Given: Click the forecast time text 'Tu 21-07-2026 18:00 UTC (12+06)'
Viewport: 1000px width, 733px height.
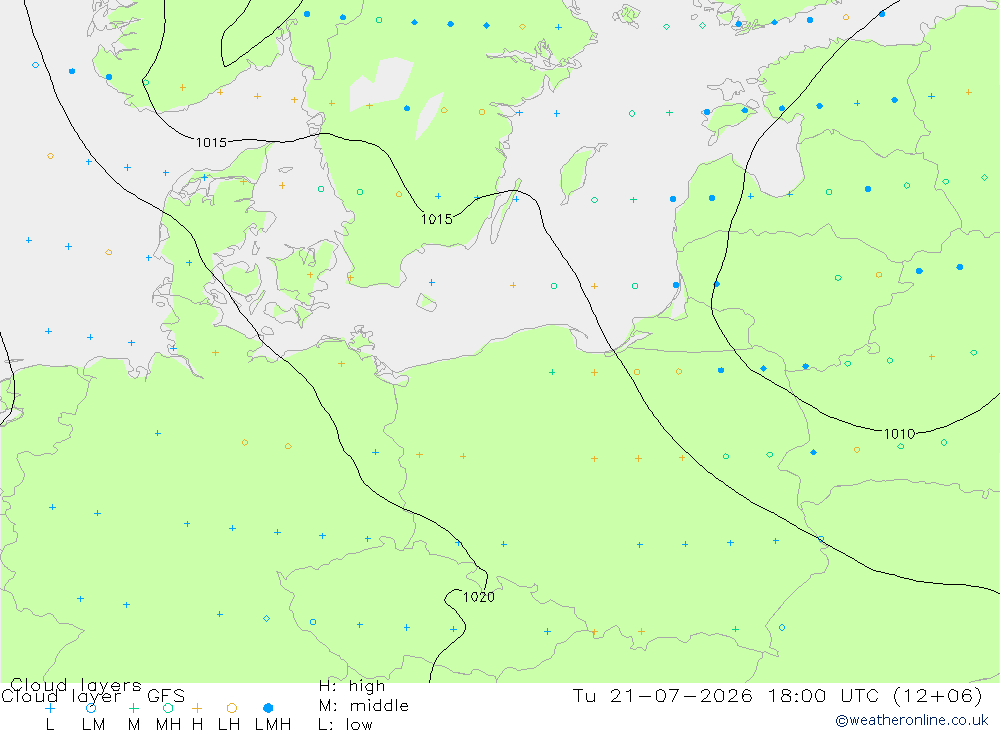Looking at the screenshot, I should pos(777,695).
